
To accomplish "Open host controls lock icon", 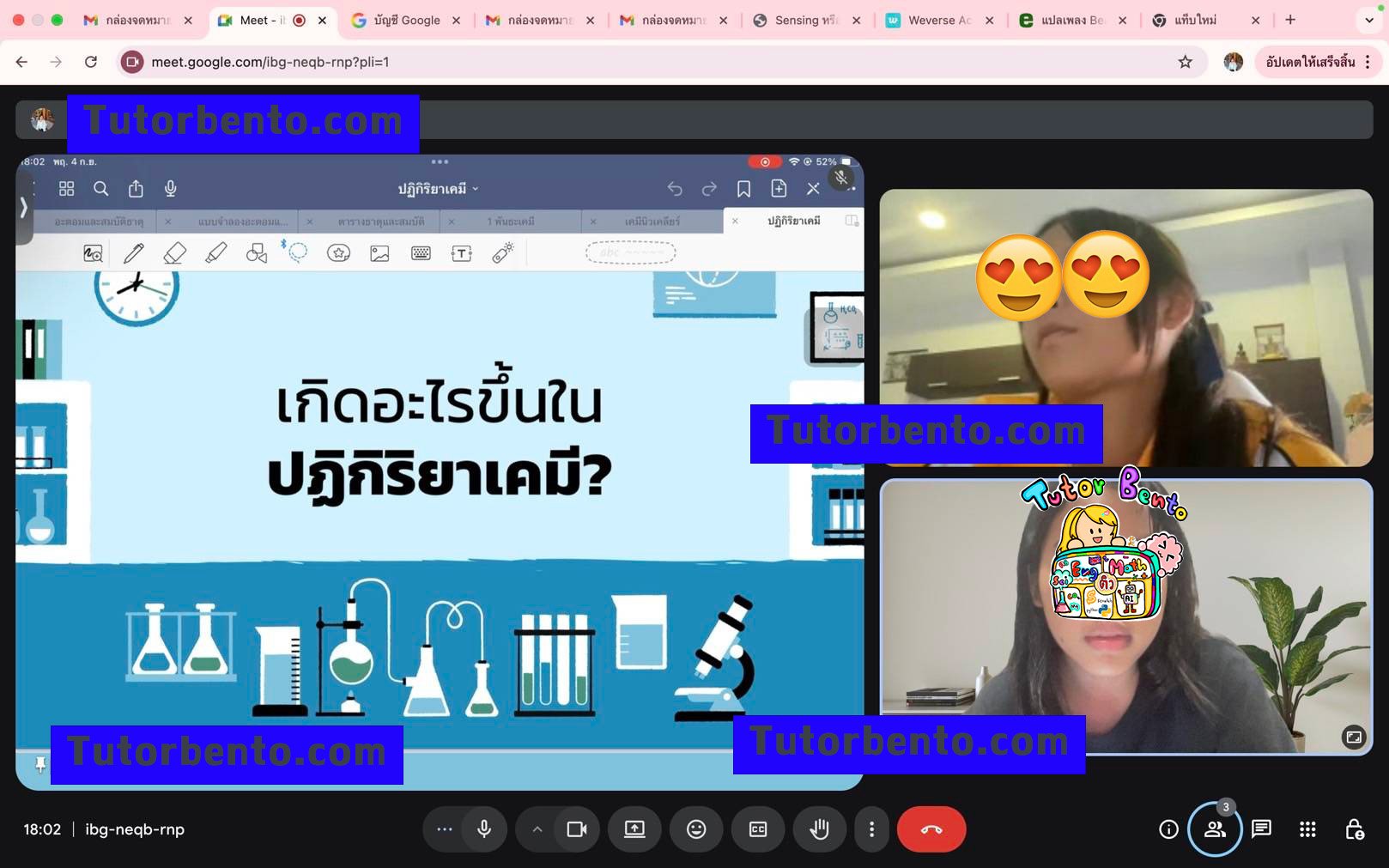I will 1354,829.
